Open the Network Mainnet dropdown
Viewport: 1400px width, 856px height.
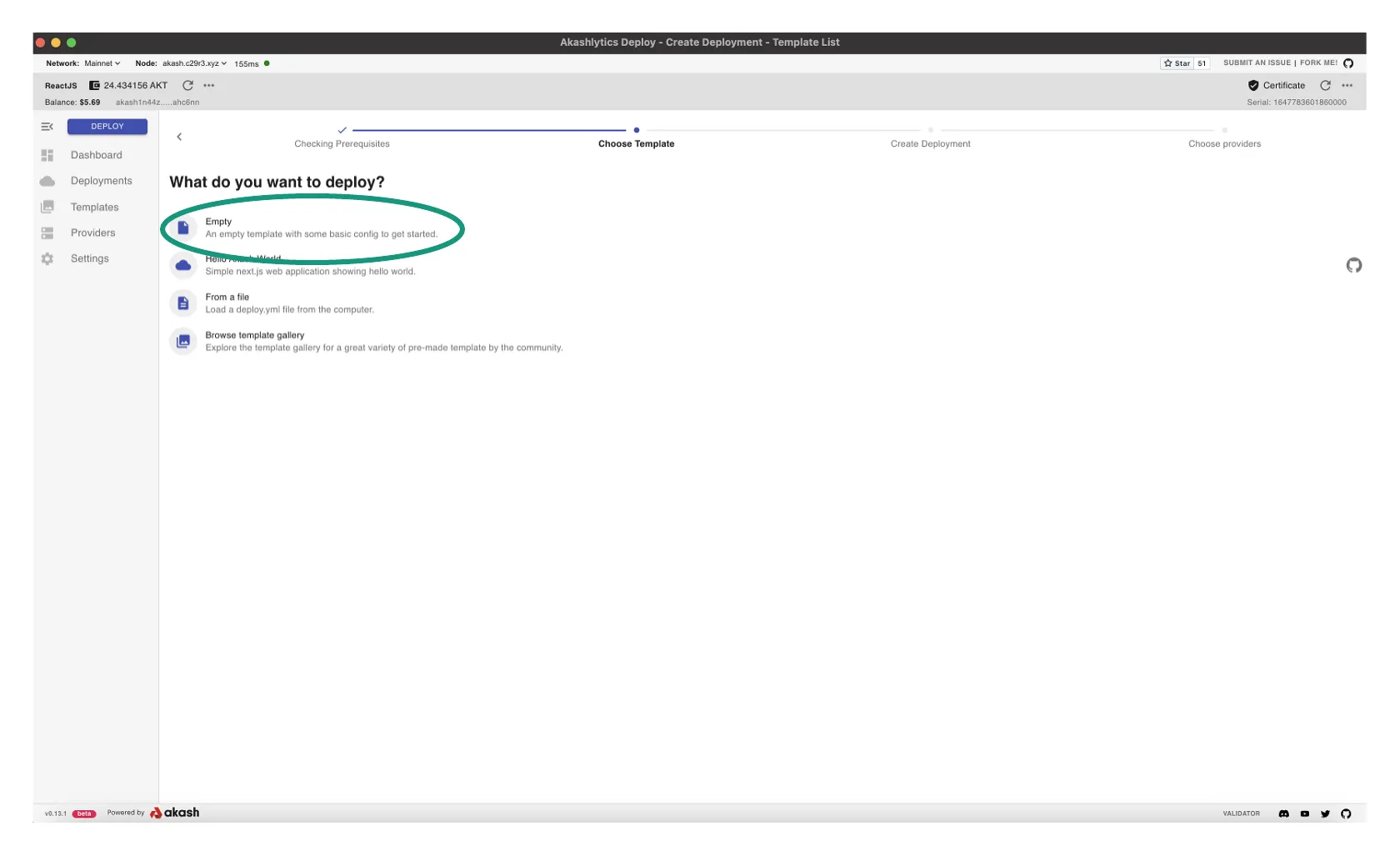coord(102,63)
